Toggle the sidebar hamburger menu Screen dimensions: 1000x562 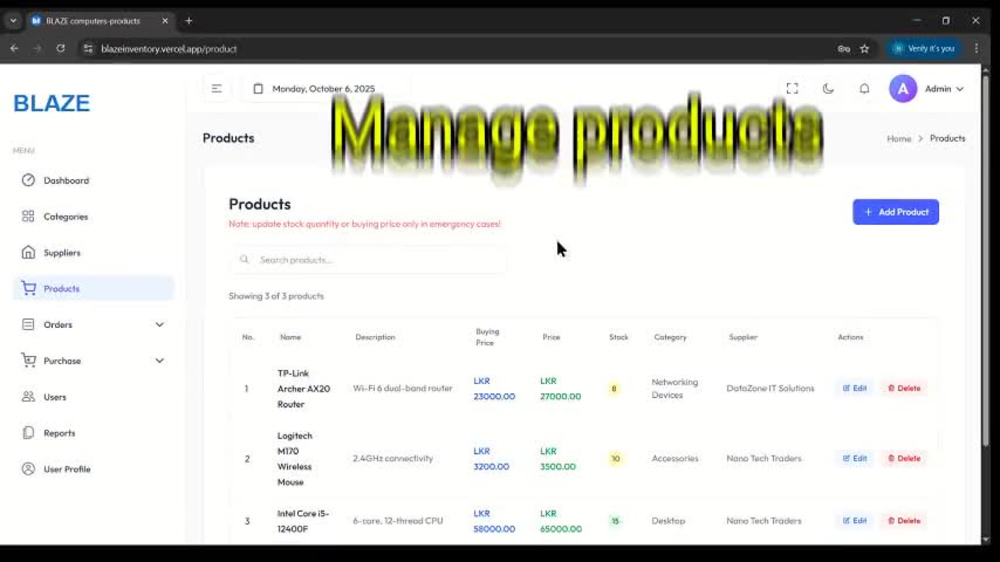tap(217, 89)
